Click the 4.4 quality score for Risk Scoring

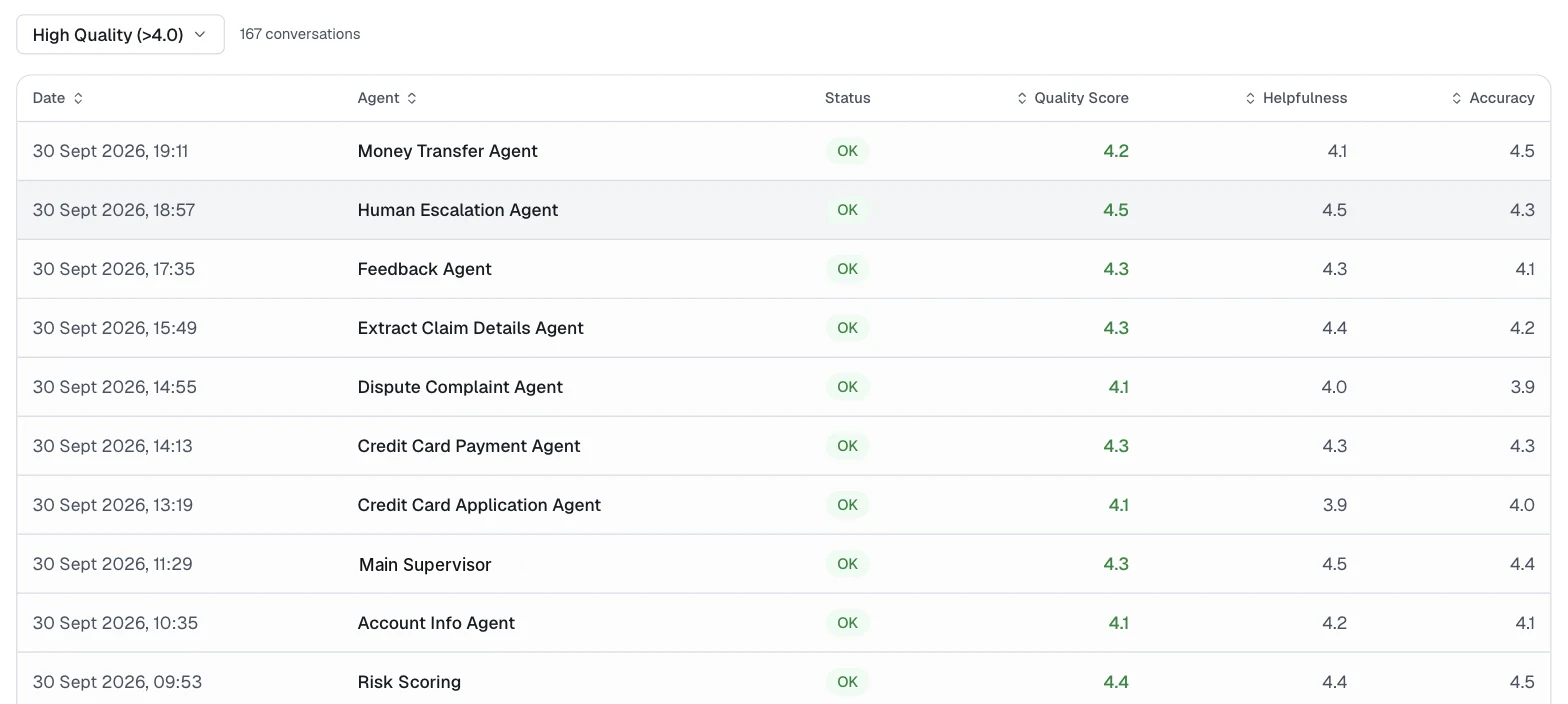tap(1116, 682)
